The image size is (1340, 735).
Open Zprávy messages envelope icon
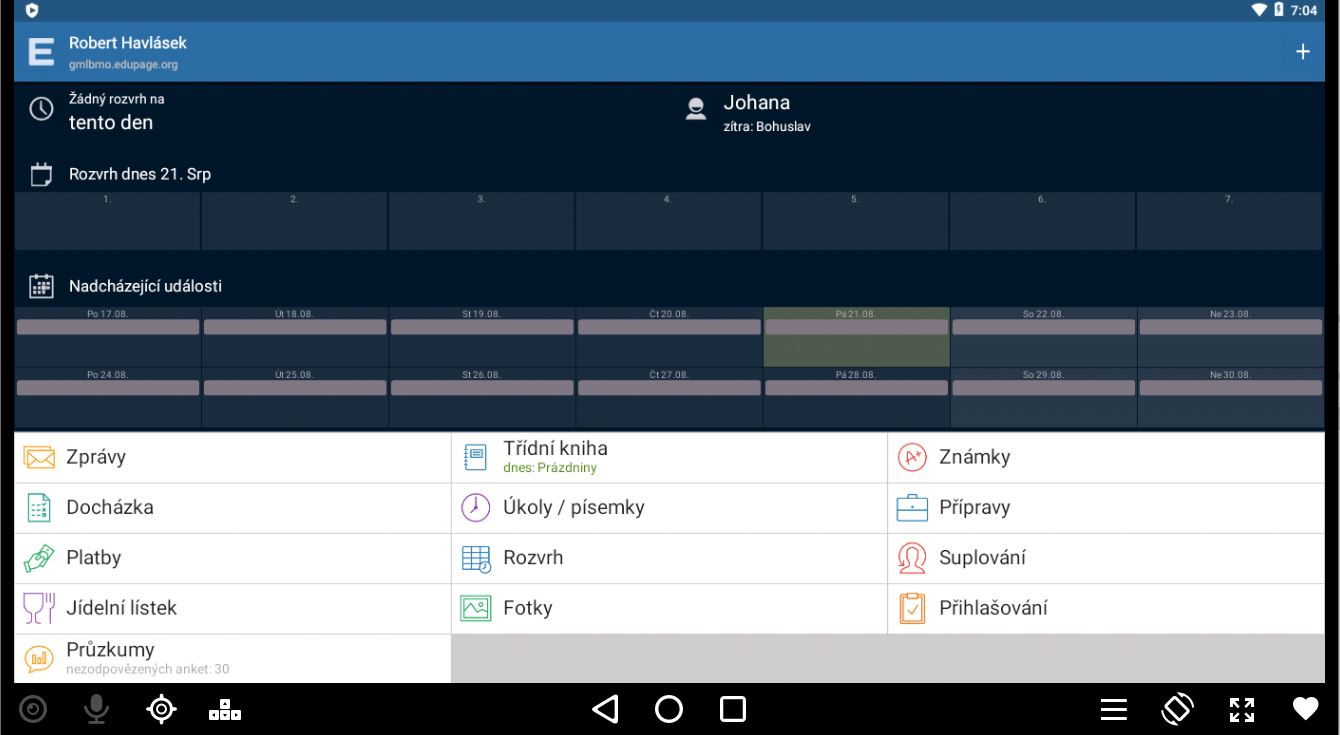39,458
